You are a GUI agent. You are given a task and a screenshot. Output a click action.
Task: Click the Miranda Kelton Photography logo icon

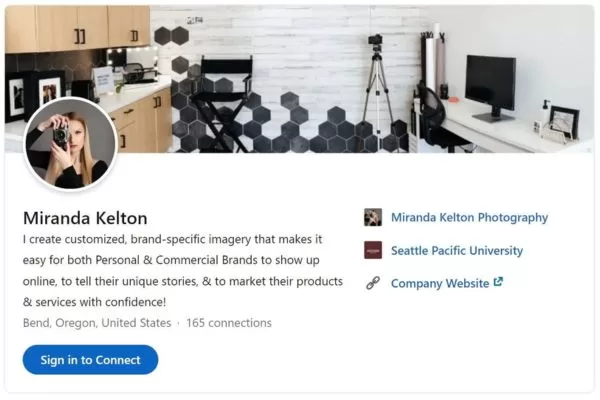(x=373, y=217)
